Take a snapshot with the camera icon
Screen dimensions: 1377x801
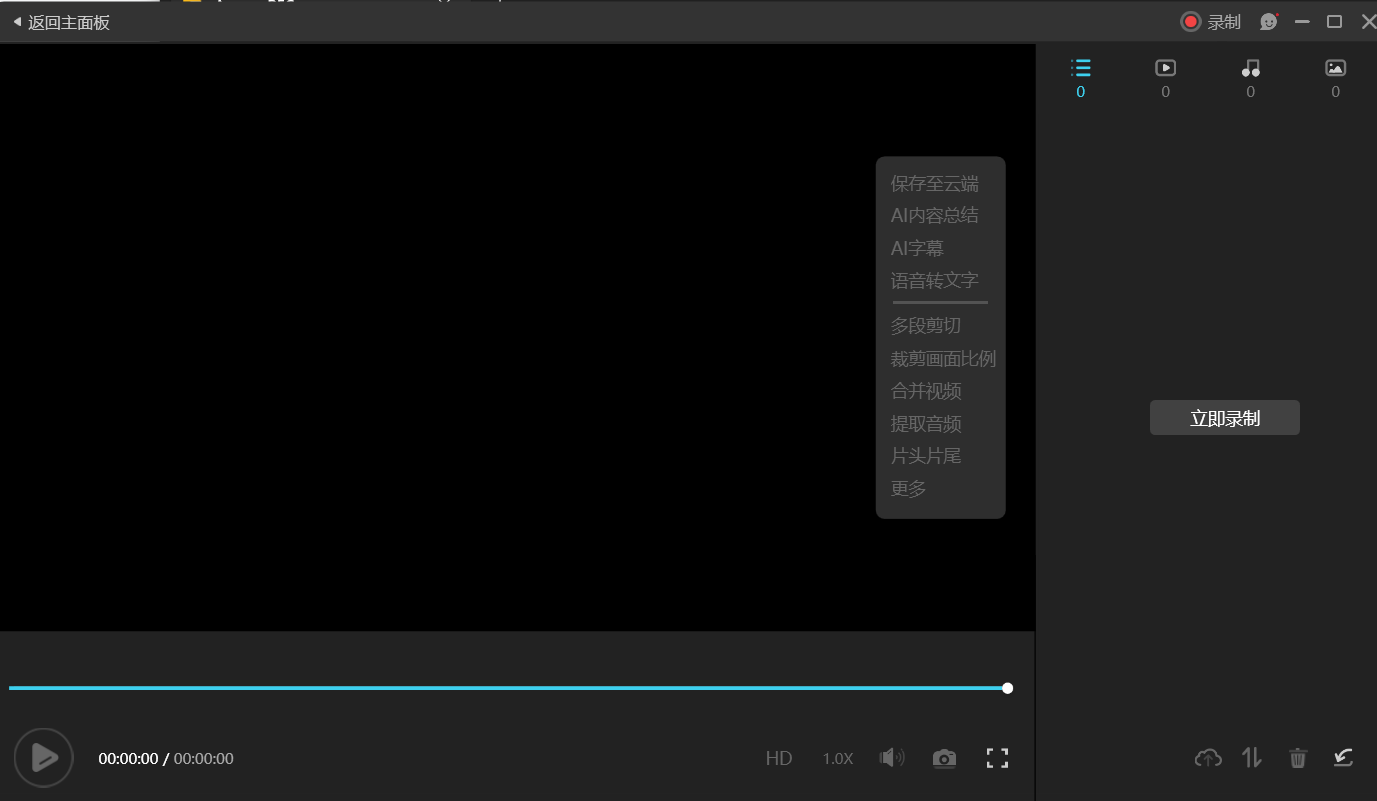coord(944,758)
